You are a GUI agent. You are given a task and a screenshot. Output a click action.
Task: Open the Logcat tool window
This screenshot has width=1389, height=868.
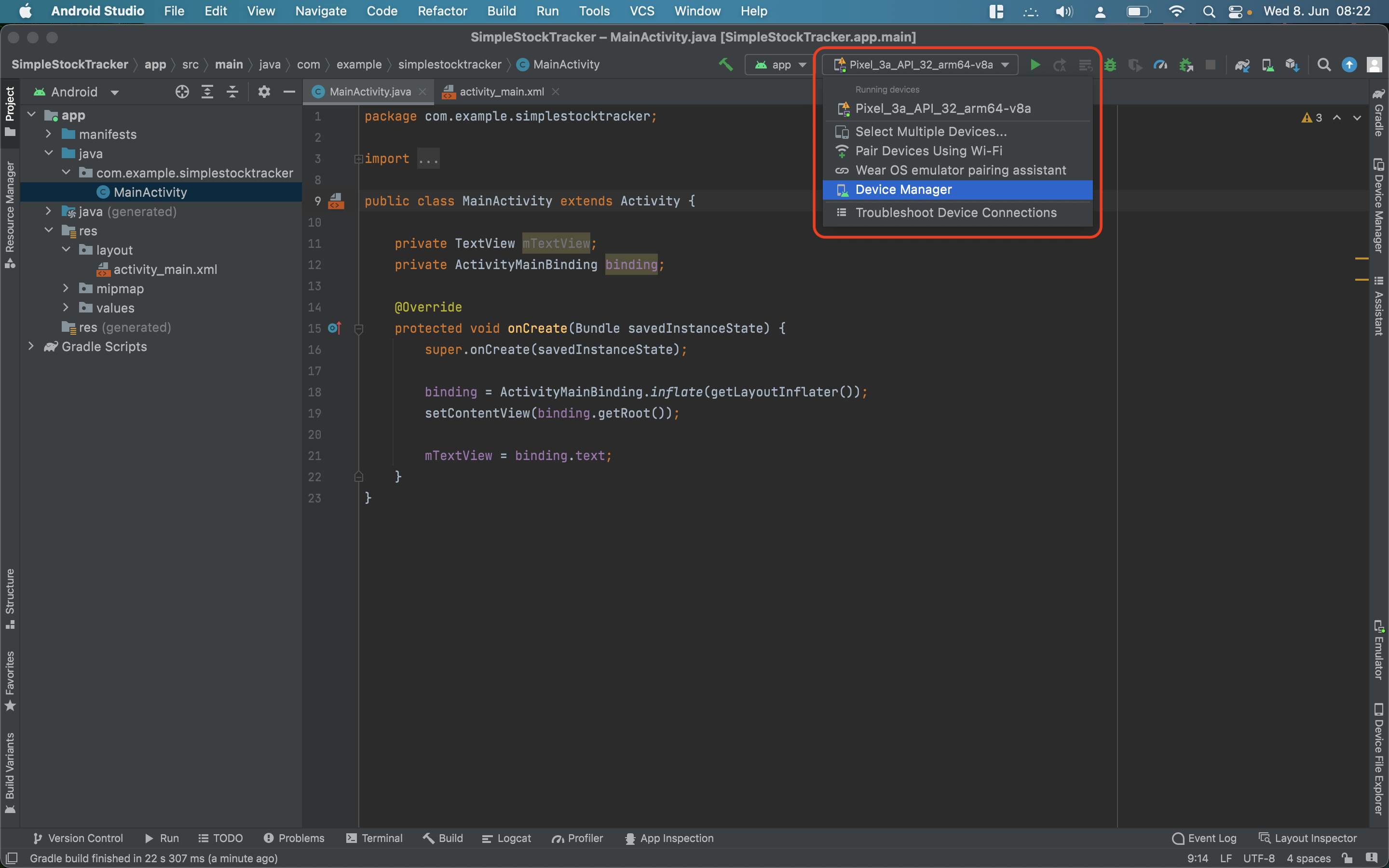(506, 838)
